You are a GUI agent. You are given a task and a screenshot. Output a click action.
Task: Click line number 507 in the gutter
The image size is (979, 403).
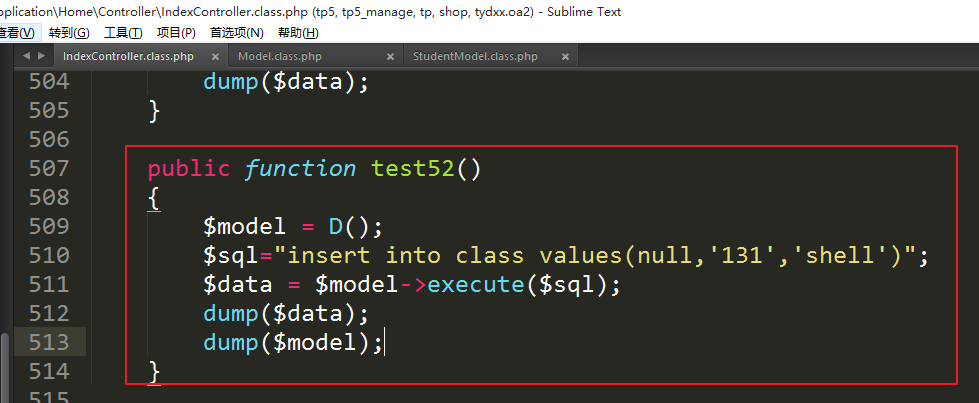click(x=48, y=168)
